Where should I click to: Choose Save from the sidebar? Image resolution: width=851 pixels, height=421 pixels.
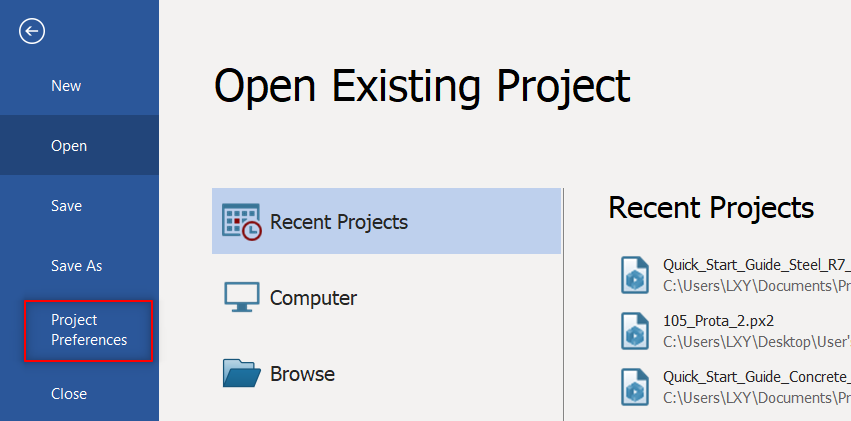[x=66, y=206]
